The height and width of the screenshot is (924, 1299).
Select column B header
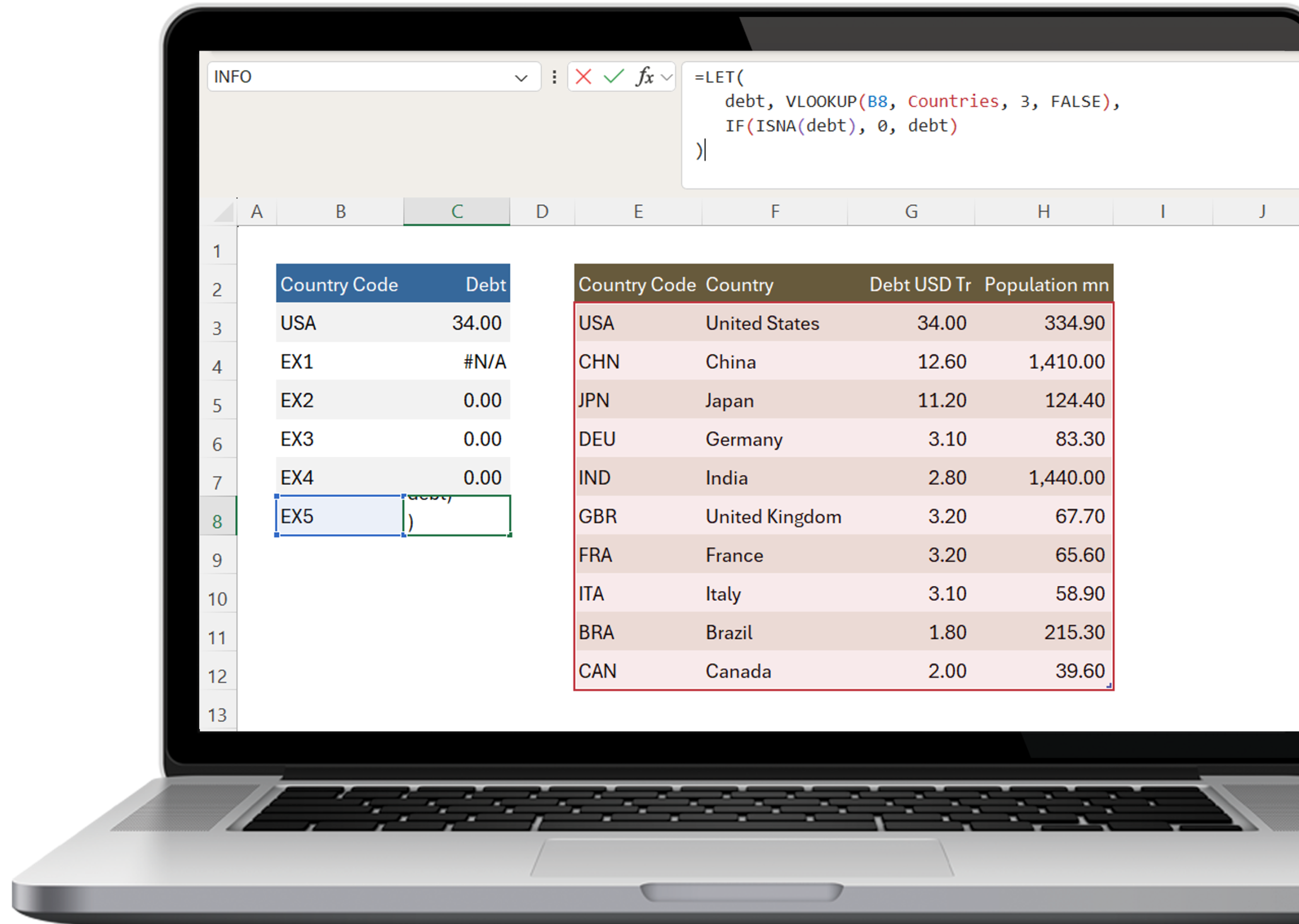(x=340, y=212)
